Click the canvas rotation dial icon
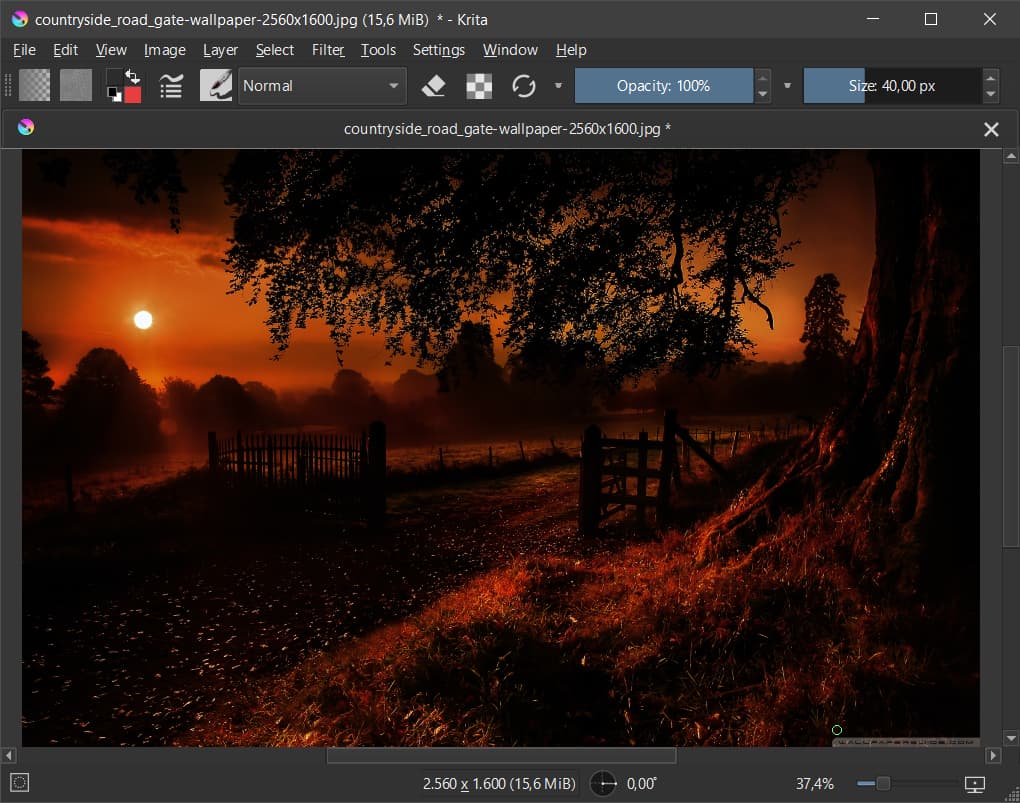The width and height of the screenshot is (1020, 803). pos(603,784)
